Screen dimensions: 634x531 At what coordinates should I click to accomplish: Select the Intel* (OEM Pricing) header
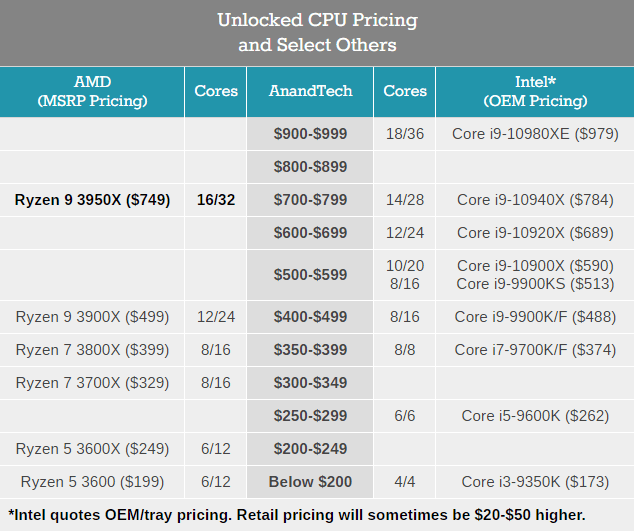(534, 91)
